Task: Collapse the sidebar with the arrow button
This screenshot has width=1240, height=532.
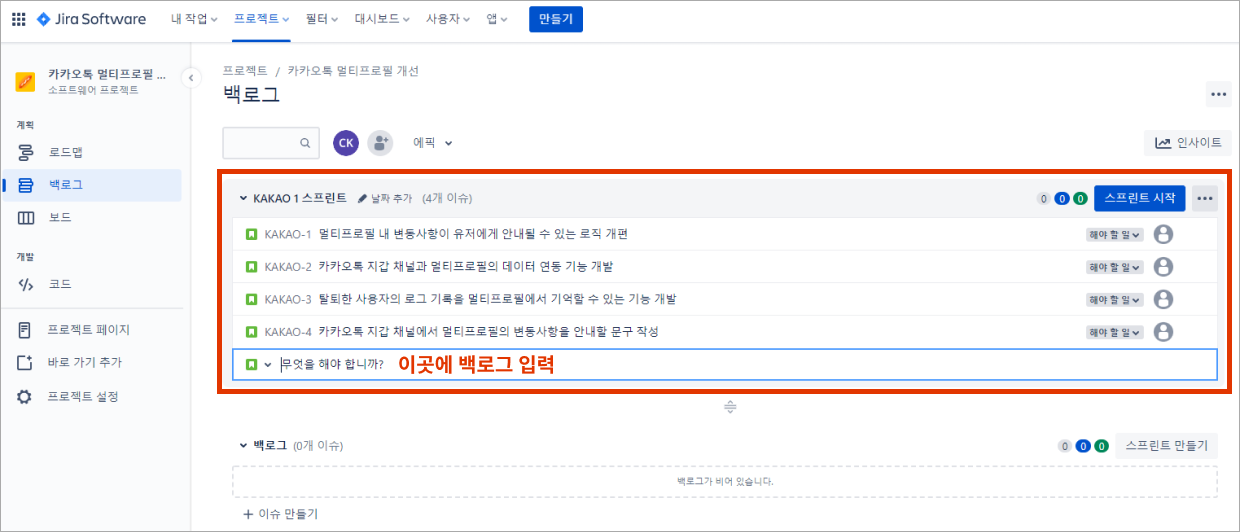Action: pyautogui.click(x=190, y=78)
